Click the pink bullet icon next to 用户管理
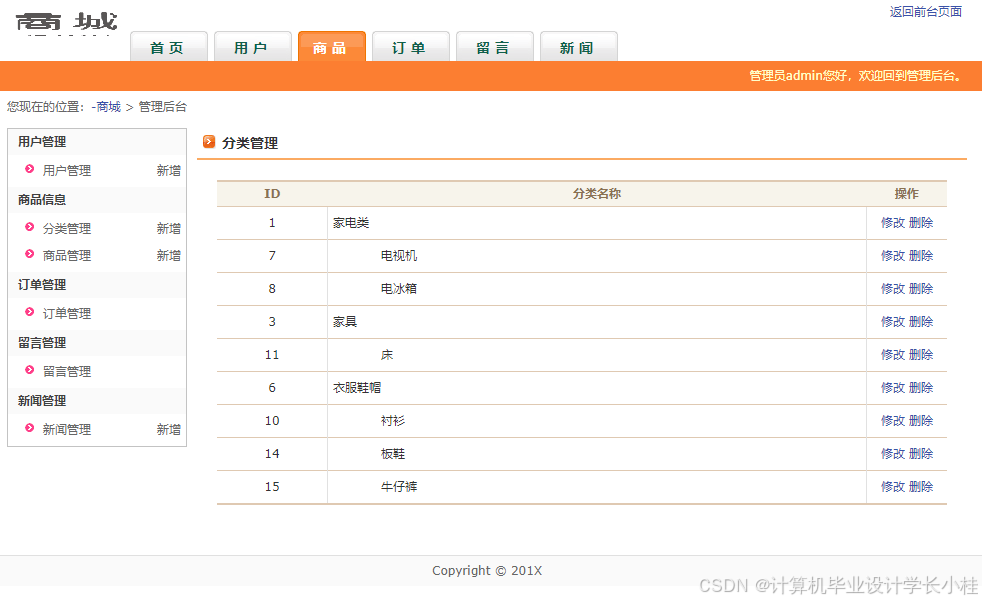The image size is (982, 603). (x=29, y=169)
